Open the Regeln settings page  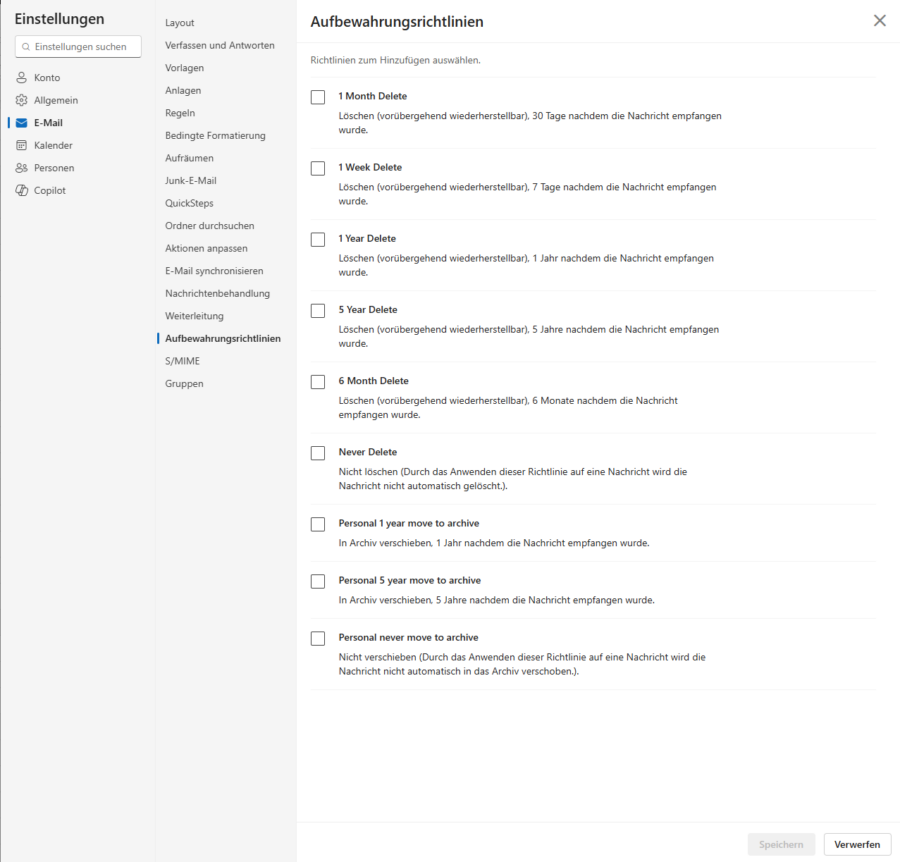coord(179,113)
